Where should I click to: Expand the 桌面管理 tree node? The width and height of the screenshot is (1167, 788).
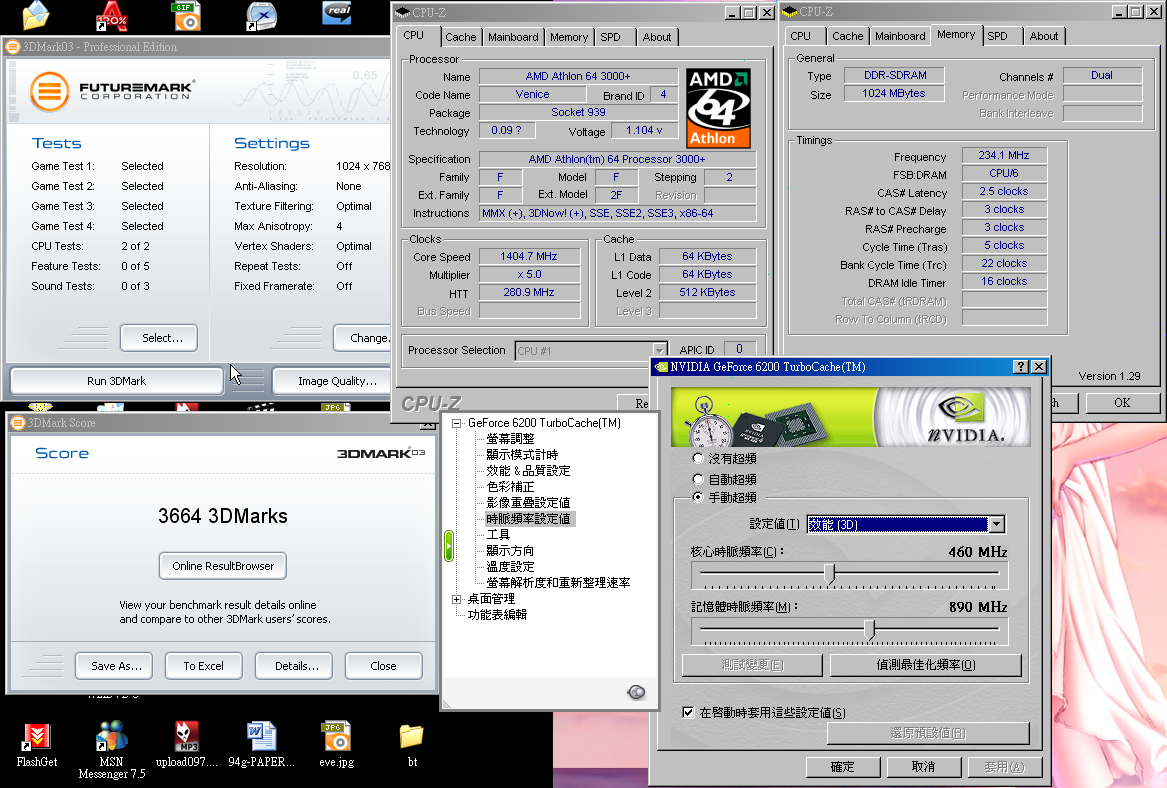456,599
